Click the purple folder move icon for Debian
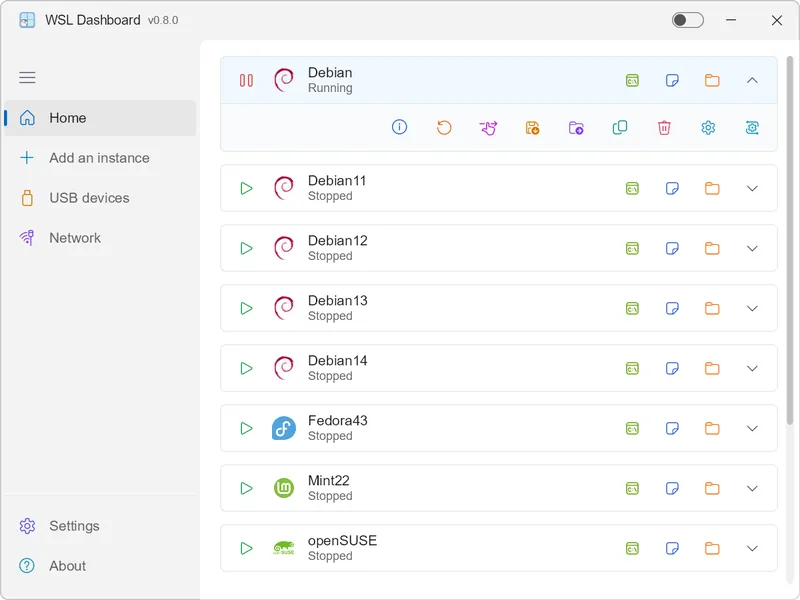Viewport: 800px width, 600px height. coord(576,128)
